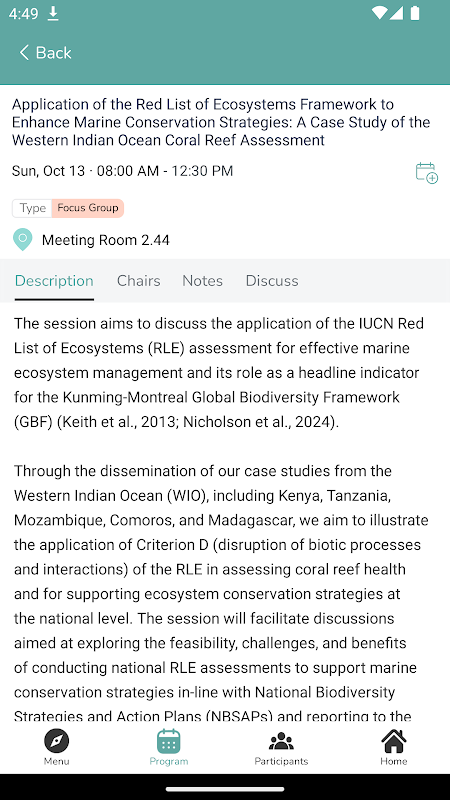The image size is (450, 800).
Task: Add session to calendar icon
Action: coord(427,173)
